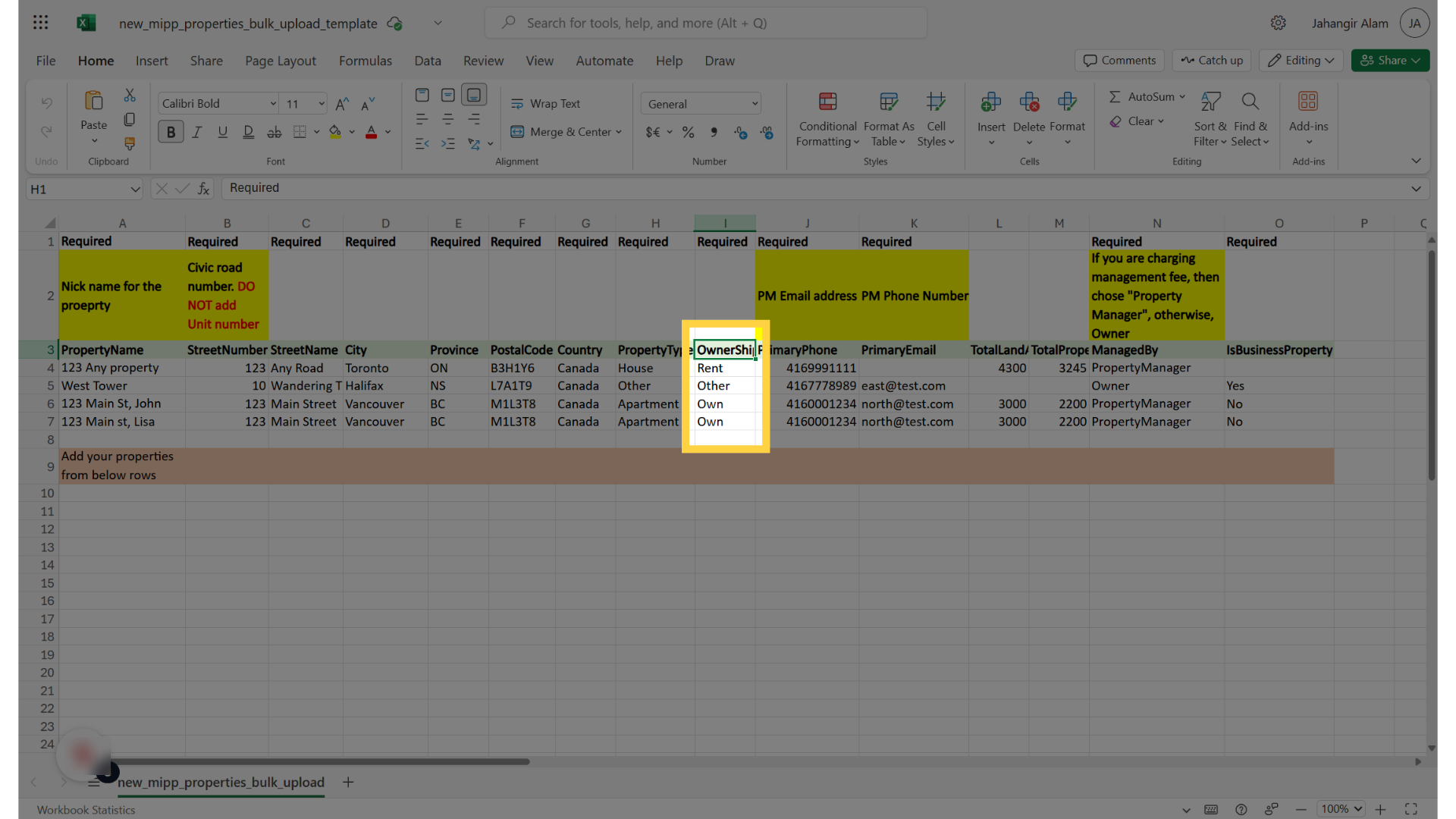
Task: Expand Merge & Center options arrow
Action: (x=619, y=132)
